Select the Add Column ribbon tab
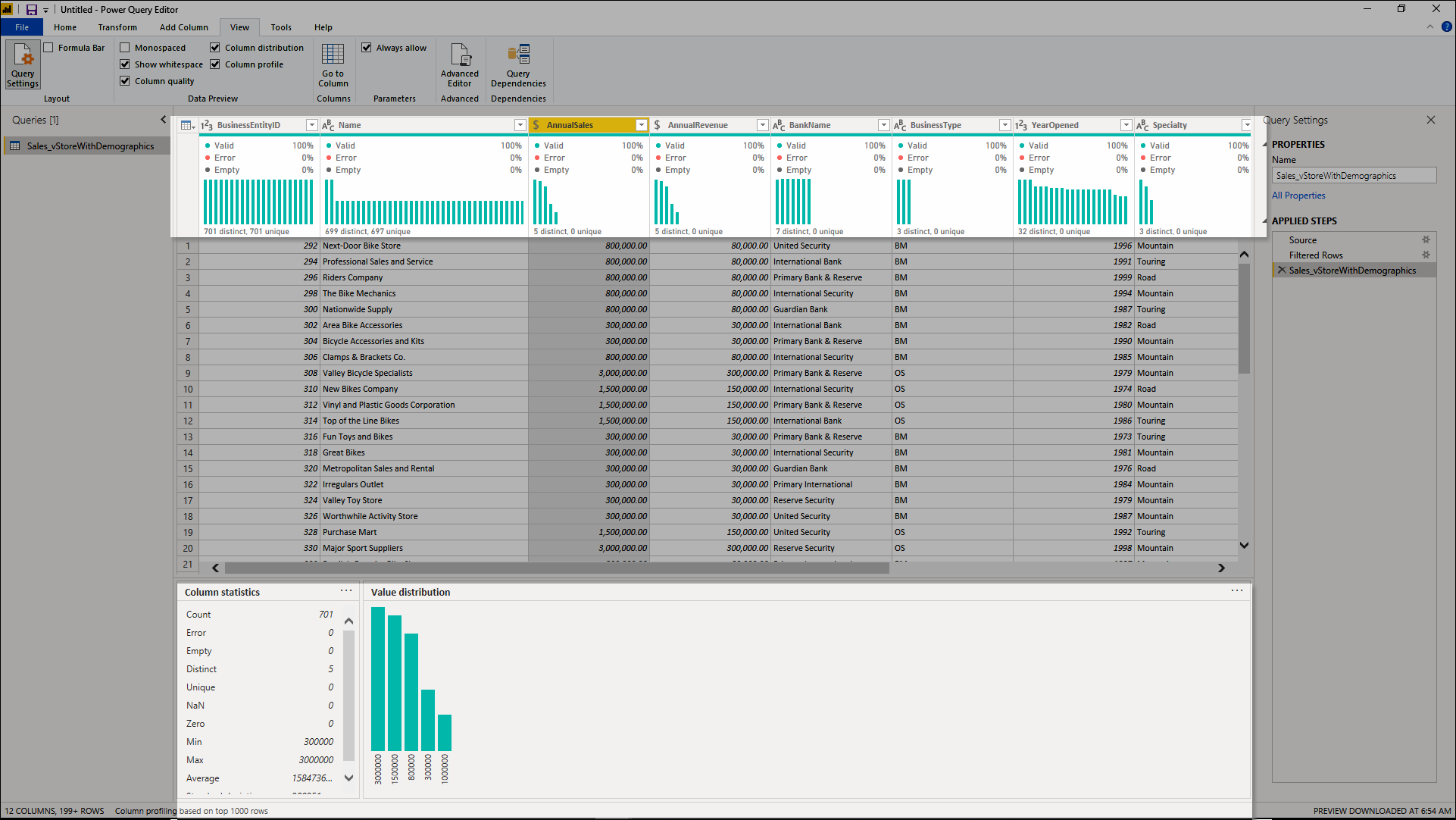The height and width of the screenshot is (820, 1456). click(x=183, y=27)
